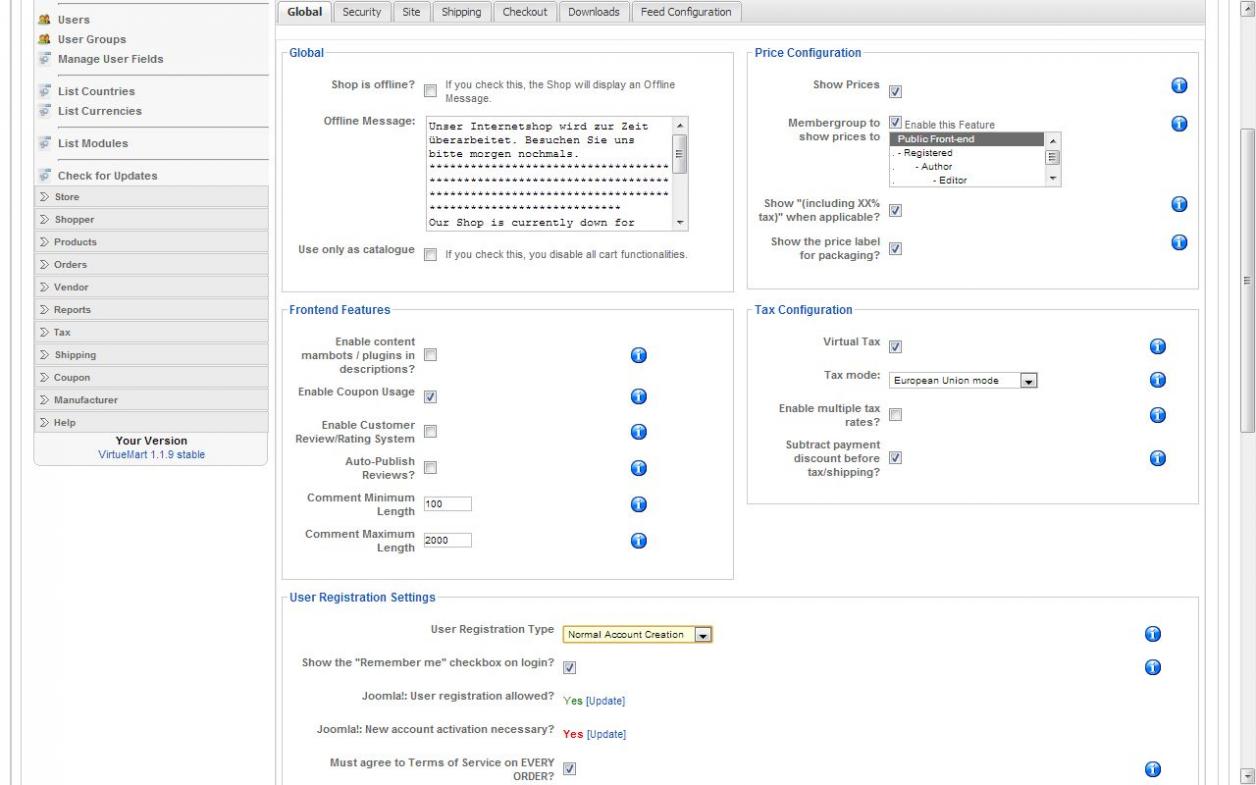Uncheck Enable Coupon Usage checkbox
The width and height of the screenshot is (1256, 785).
click(430, 397)
